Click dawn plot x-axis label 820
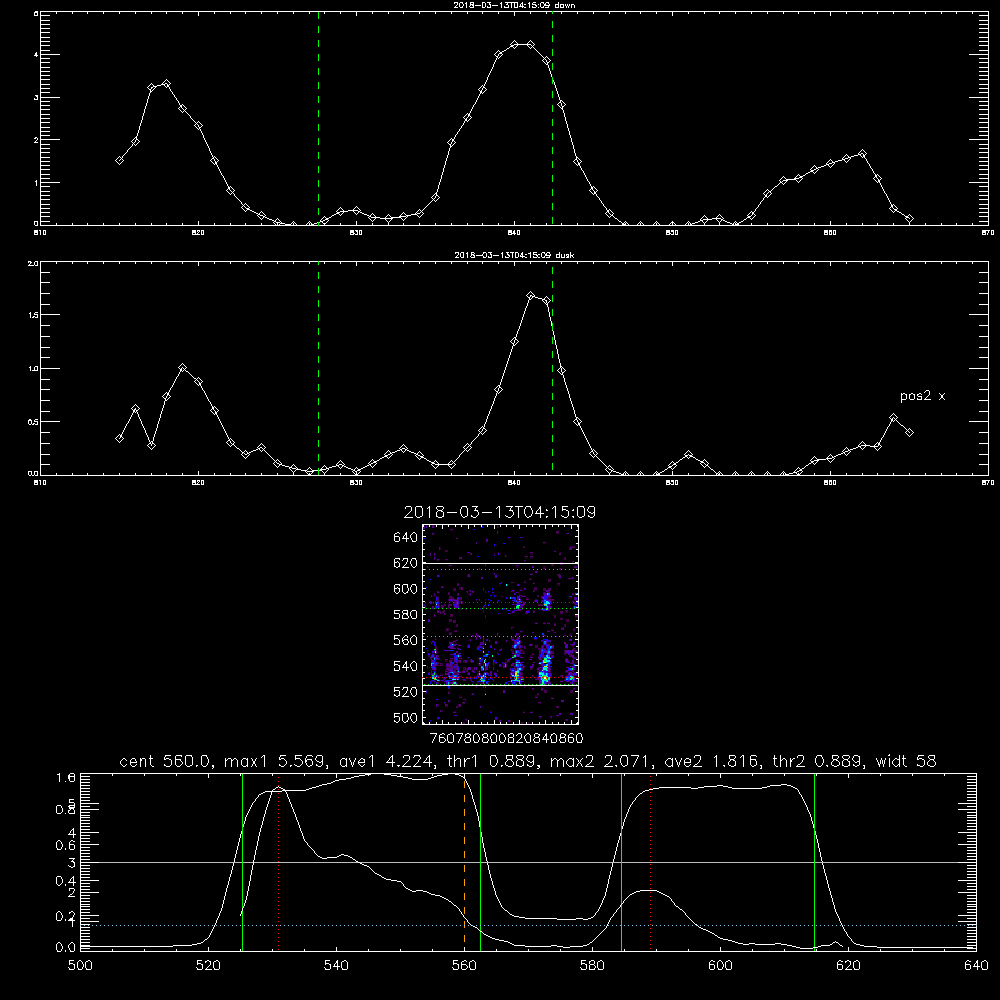Screen dimensions: 1000x1000 tap(198, 233)
